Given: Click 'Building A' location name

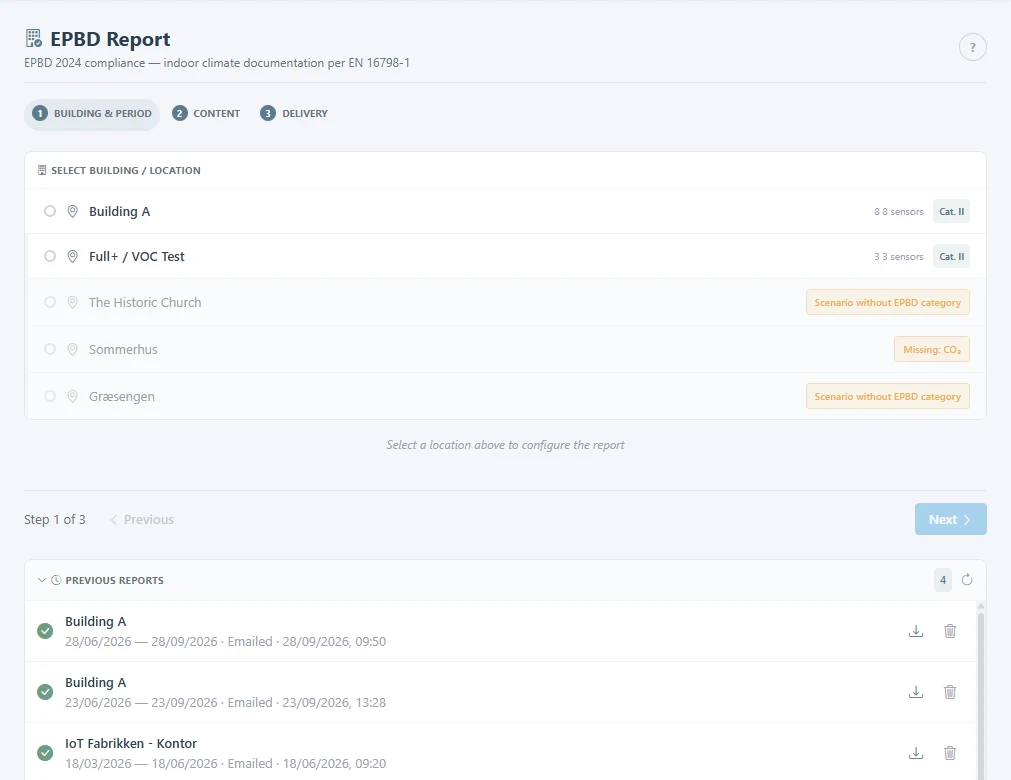Looking at the screenshot, I should point(119,211).
